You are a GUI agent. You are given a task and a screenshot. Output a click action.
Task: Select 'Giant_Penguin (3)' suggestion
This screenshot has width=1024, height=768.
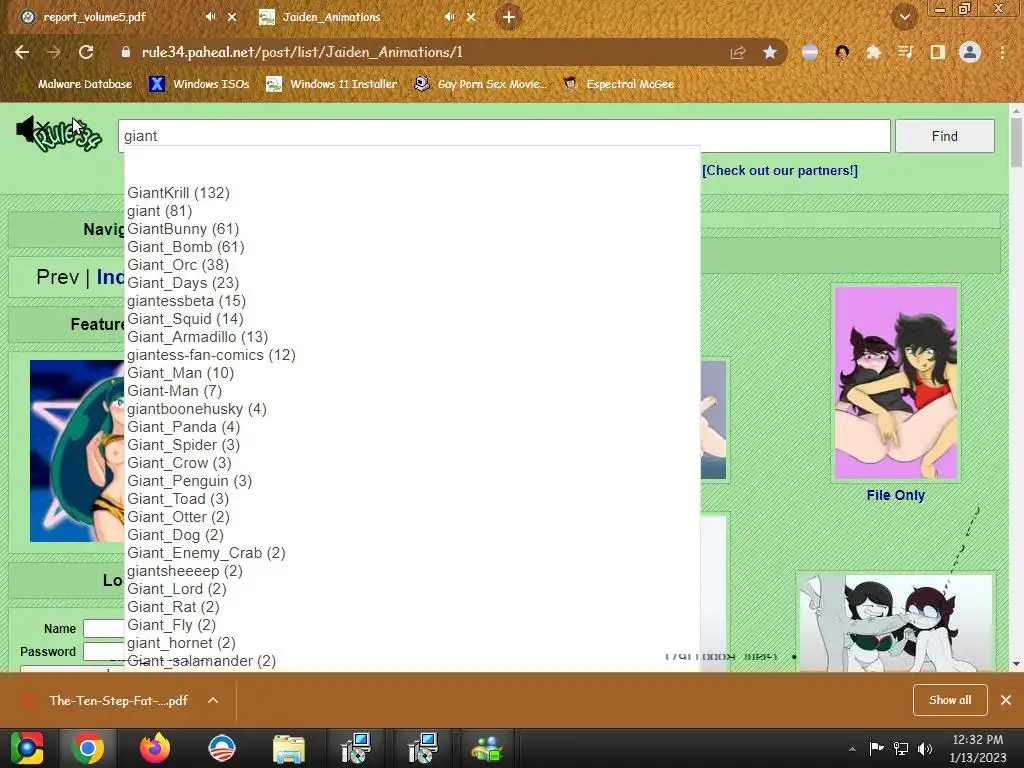[x=189, y=481]
